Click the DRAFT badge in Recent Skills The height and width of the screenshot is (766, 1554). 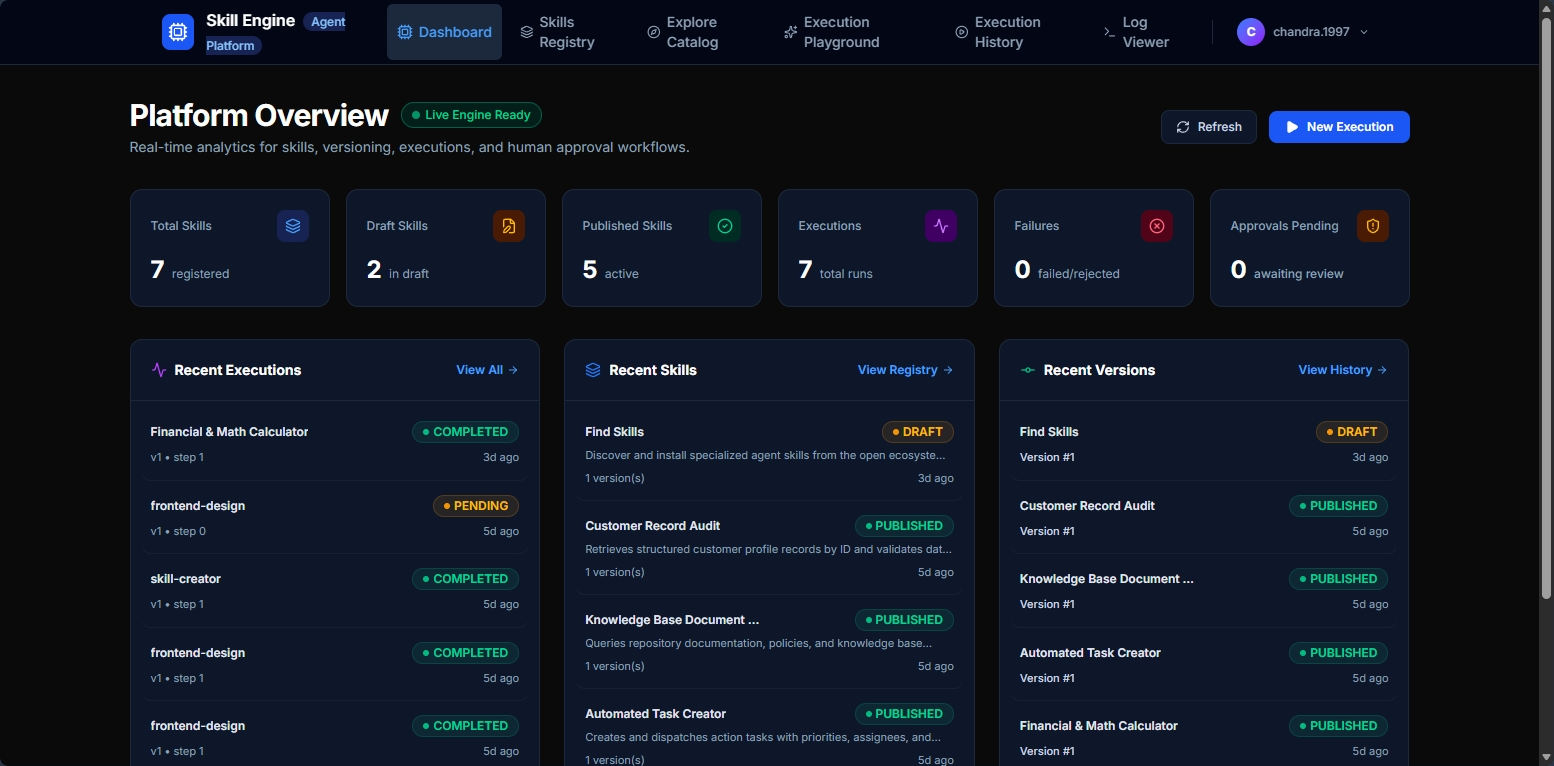[918, 432]
